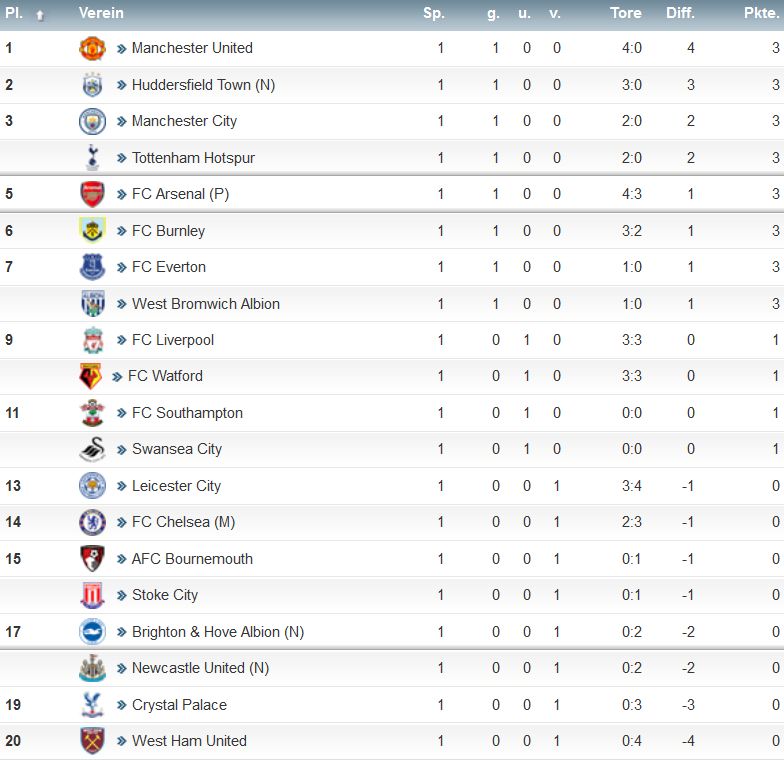Click the Tore column header
This screenshot has height=760, width=784.
point(626,13)
